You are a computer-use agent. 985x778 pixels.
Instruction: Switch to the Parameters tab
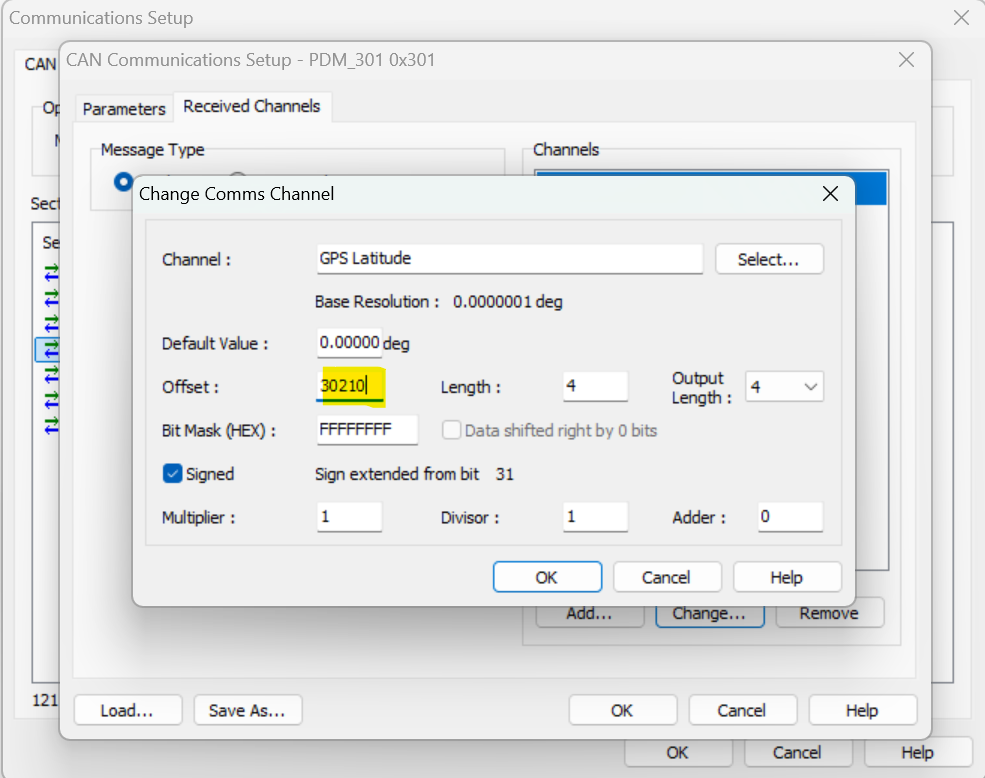(124, 108)
